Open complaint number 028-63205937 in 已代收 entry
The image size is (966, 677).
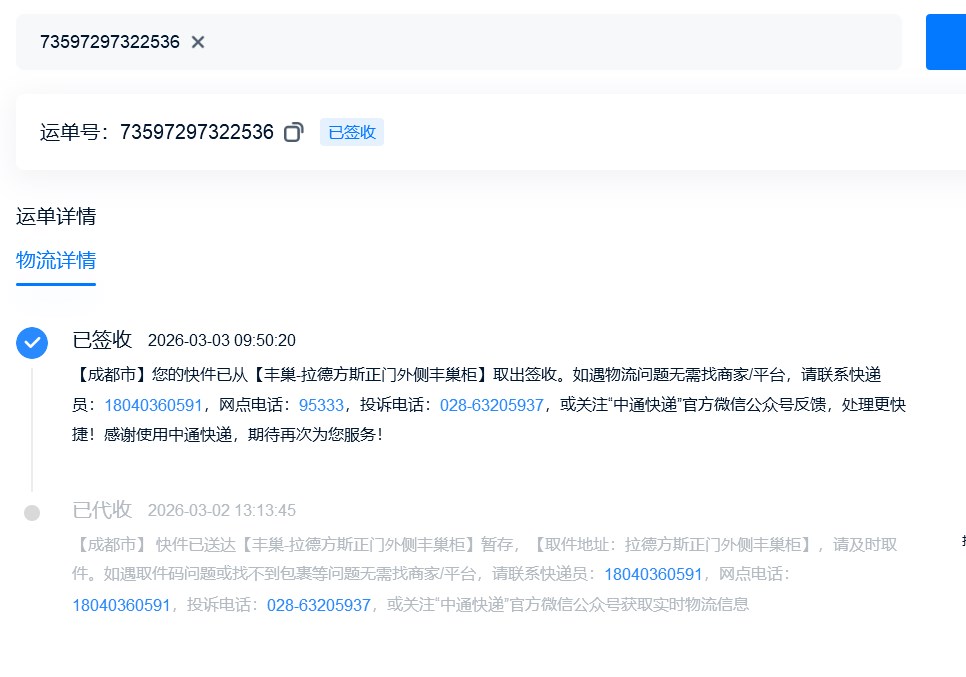(x=319, y=604)
